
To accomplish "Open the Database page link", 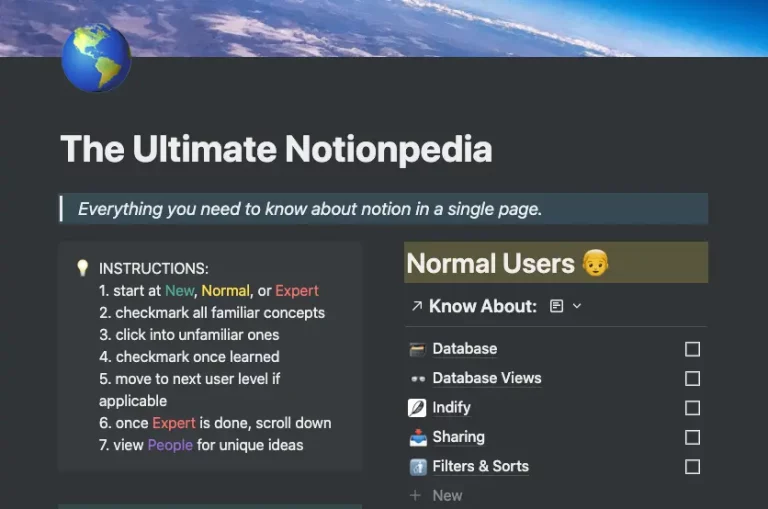I will pos(465,349).
